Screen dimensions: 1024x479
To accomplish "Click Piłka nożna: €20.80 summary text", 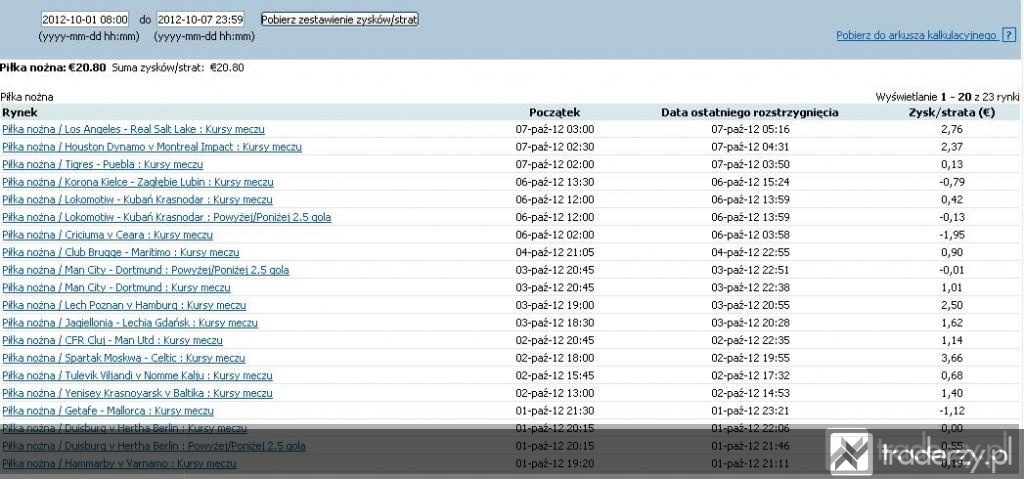I will [x=53, y=67].
